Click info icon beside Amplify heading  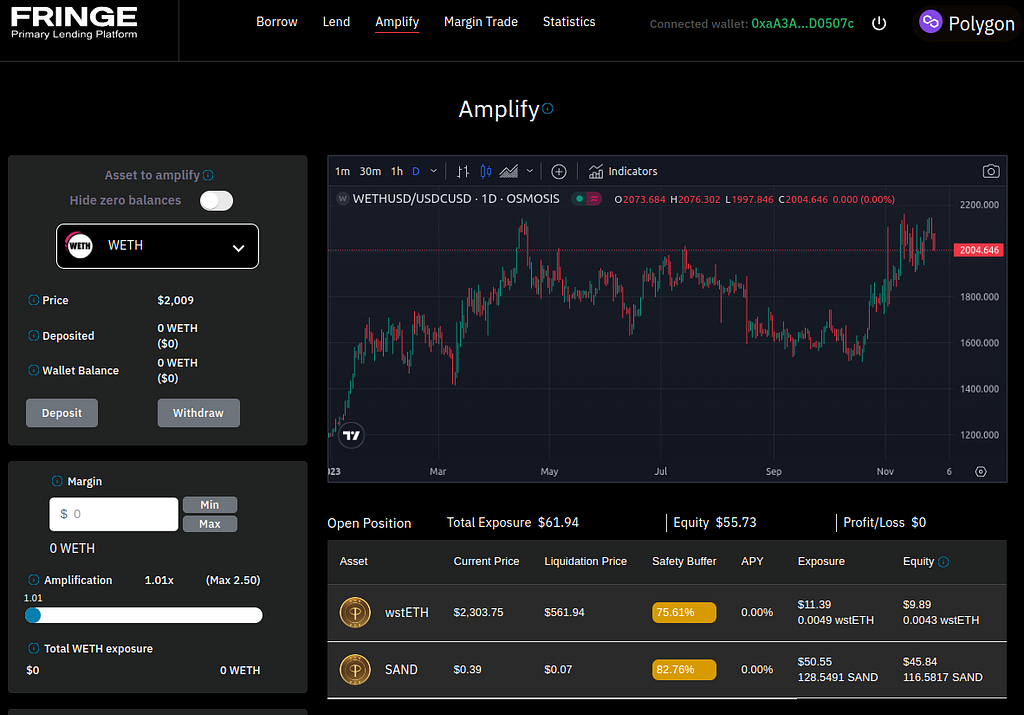pyautogui.click(x=547, y=108)
